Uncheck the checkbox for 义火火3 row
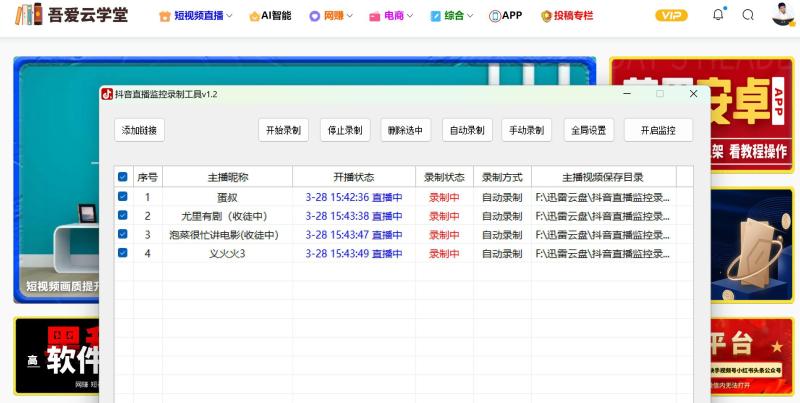Viewport: 800px width, 403px height. (x=122, y=253)
